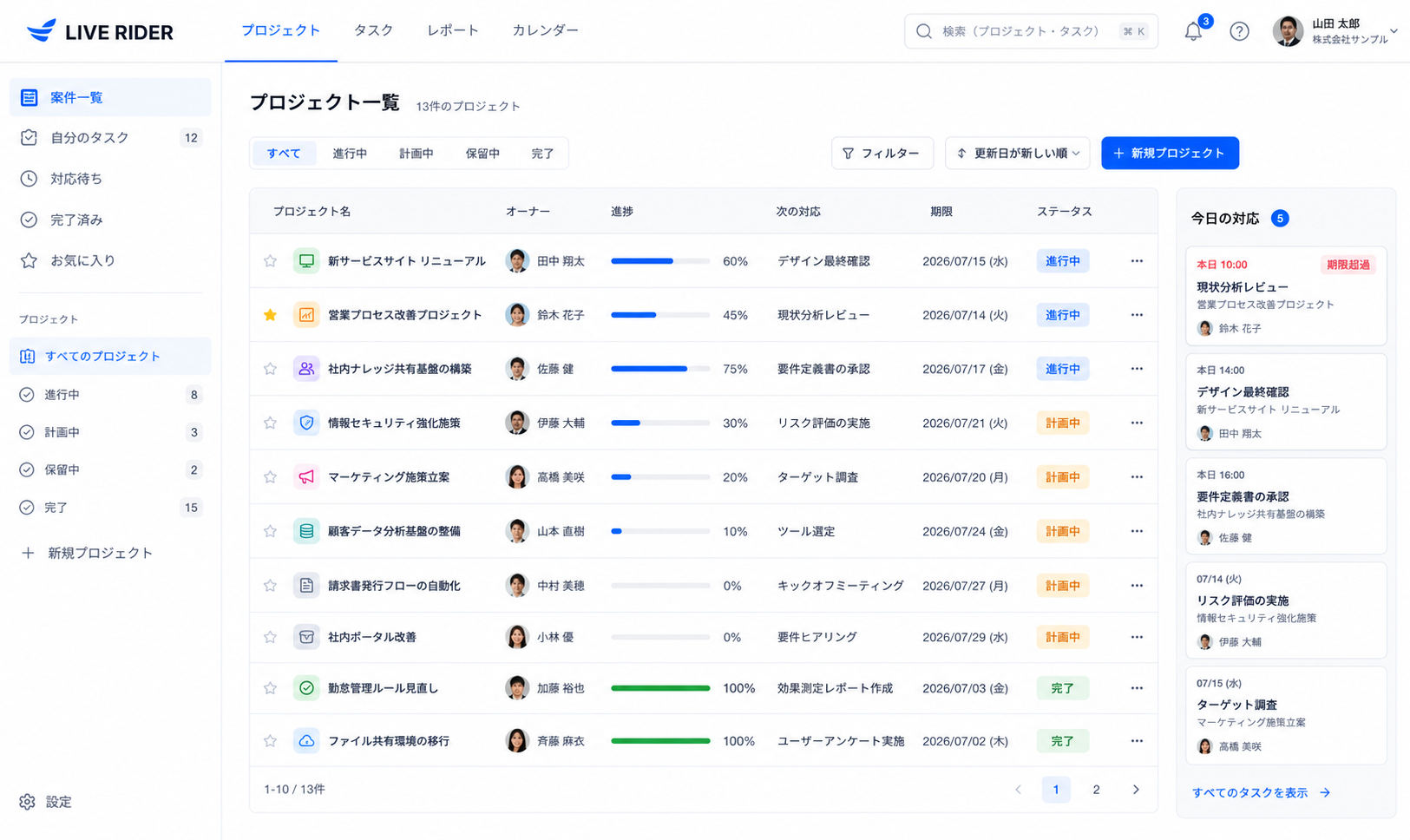Open the 現状分析レビュー task card
The image size is (1410, 840).
pos(1286,296)
